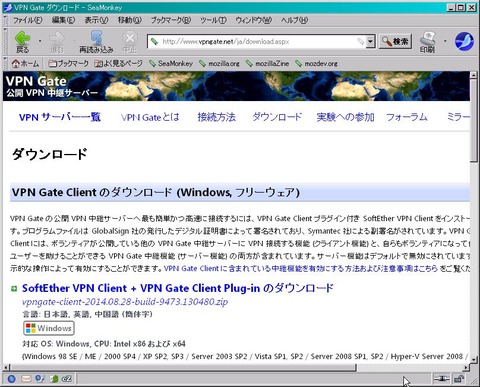Click the SeaMonkey title bar app icon
The image size is (480, 387).
(8, 7)
